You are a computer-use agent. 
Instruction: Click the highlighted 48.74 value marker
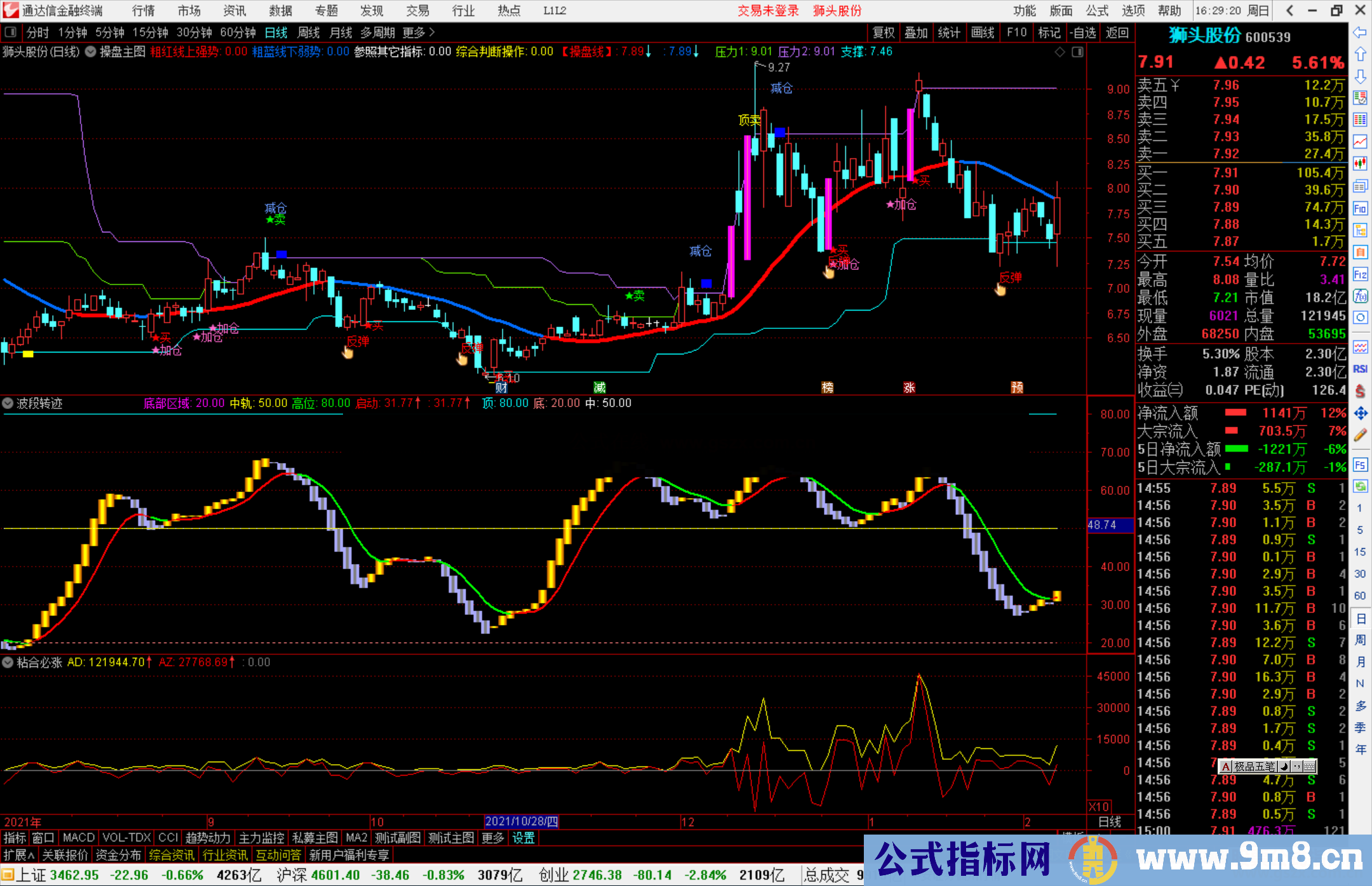1110,525
